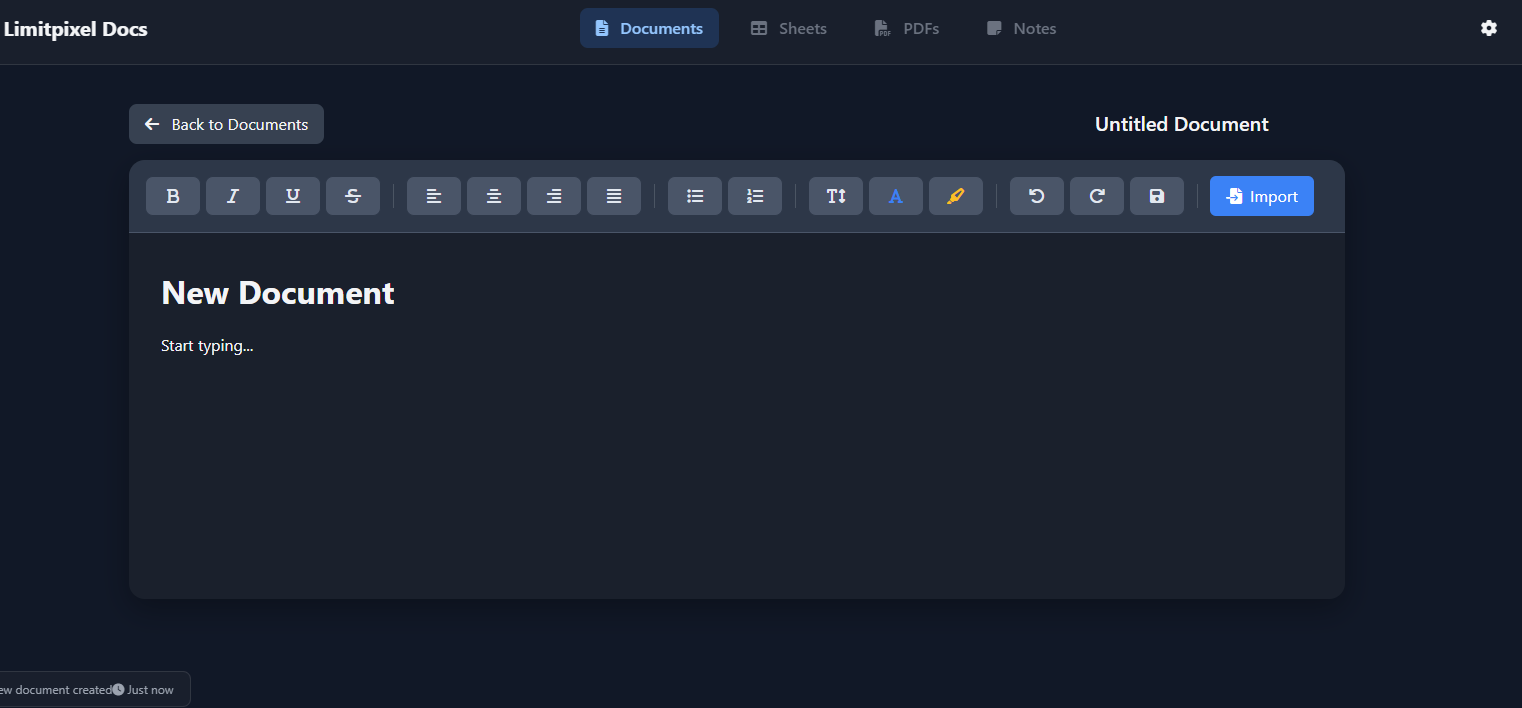Image resolution: width=1522 pixels, height=708 pixels.
Task: Open the text size adjuster
Action: [x=835, y=196]
